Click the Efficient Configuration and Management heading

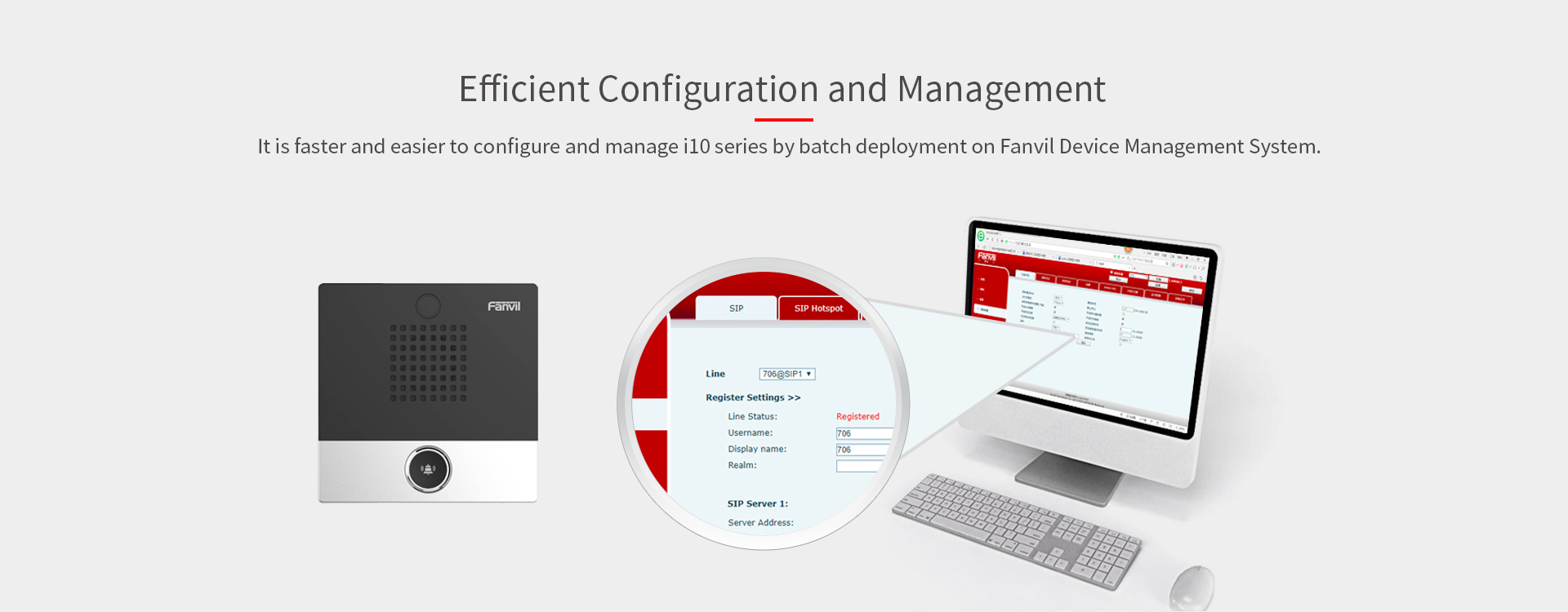(782, 89)
